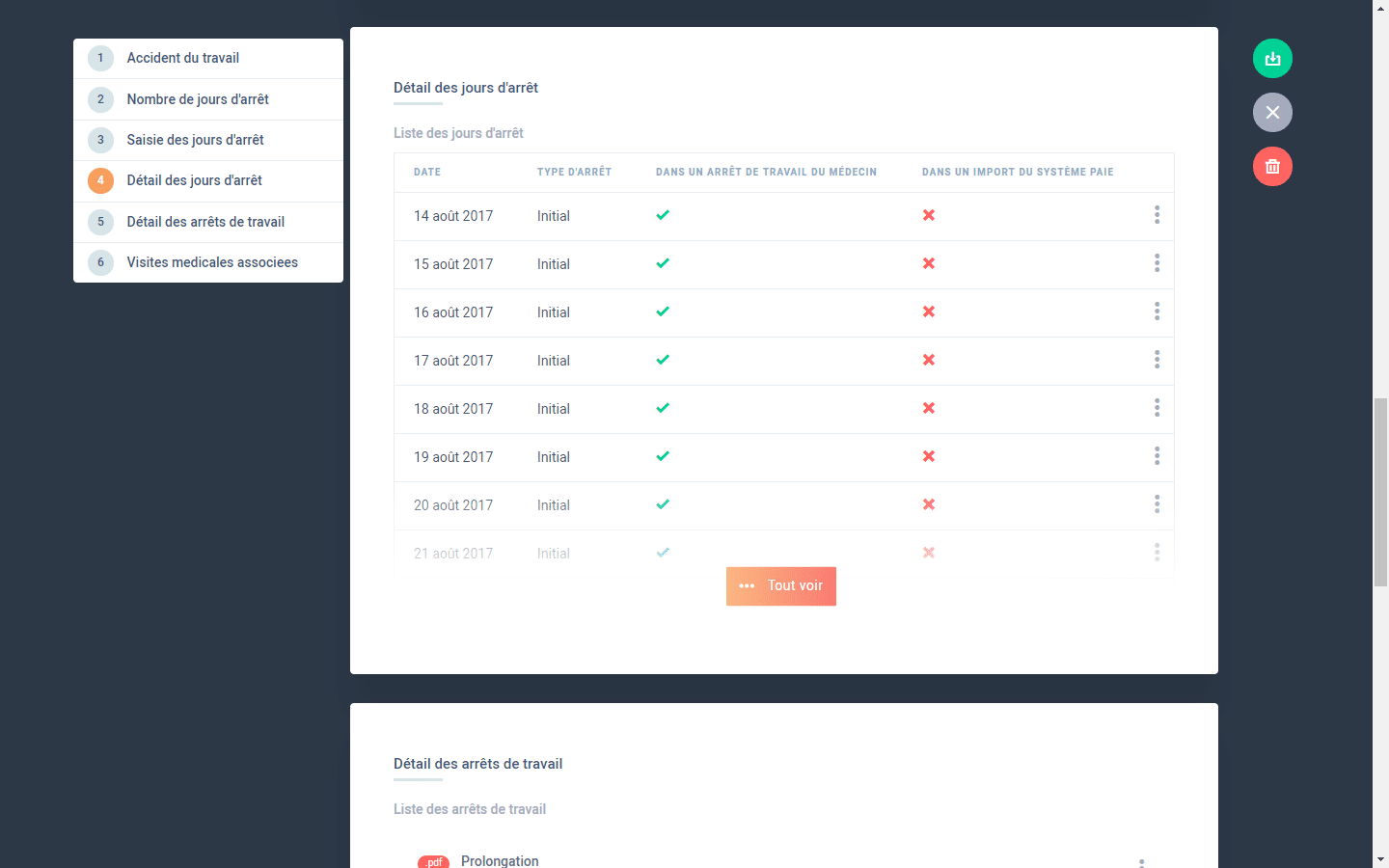Click the pdf badge next to Prolongation

click(x=433, y=862)
